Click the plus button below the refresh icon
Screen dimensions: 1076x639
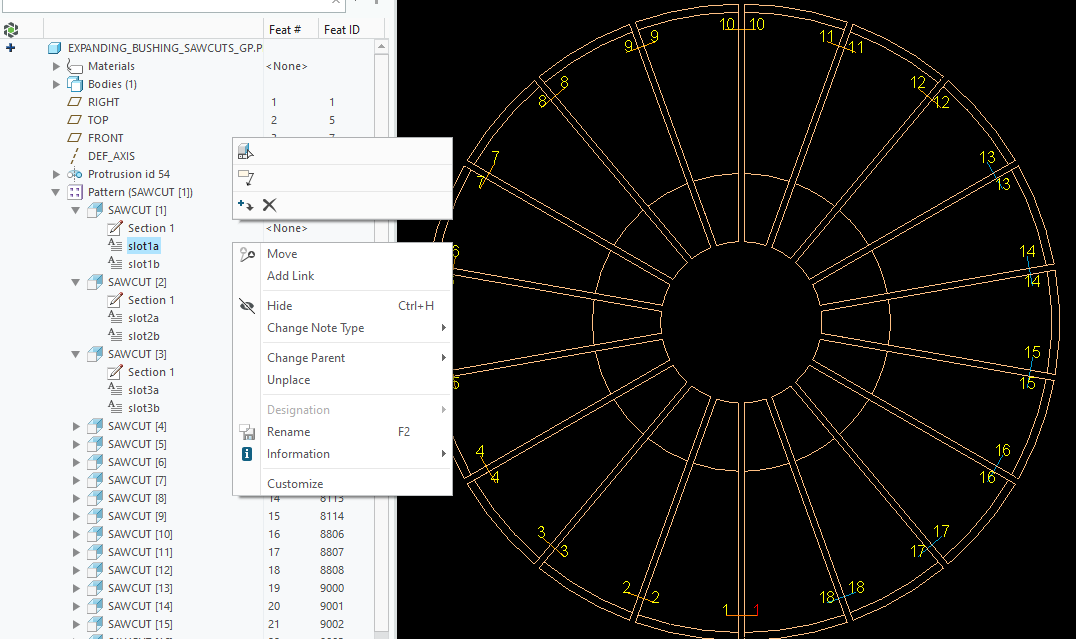pos(11,47)
